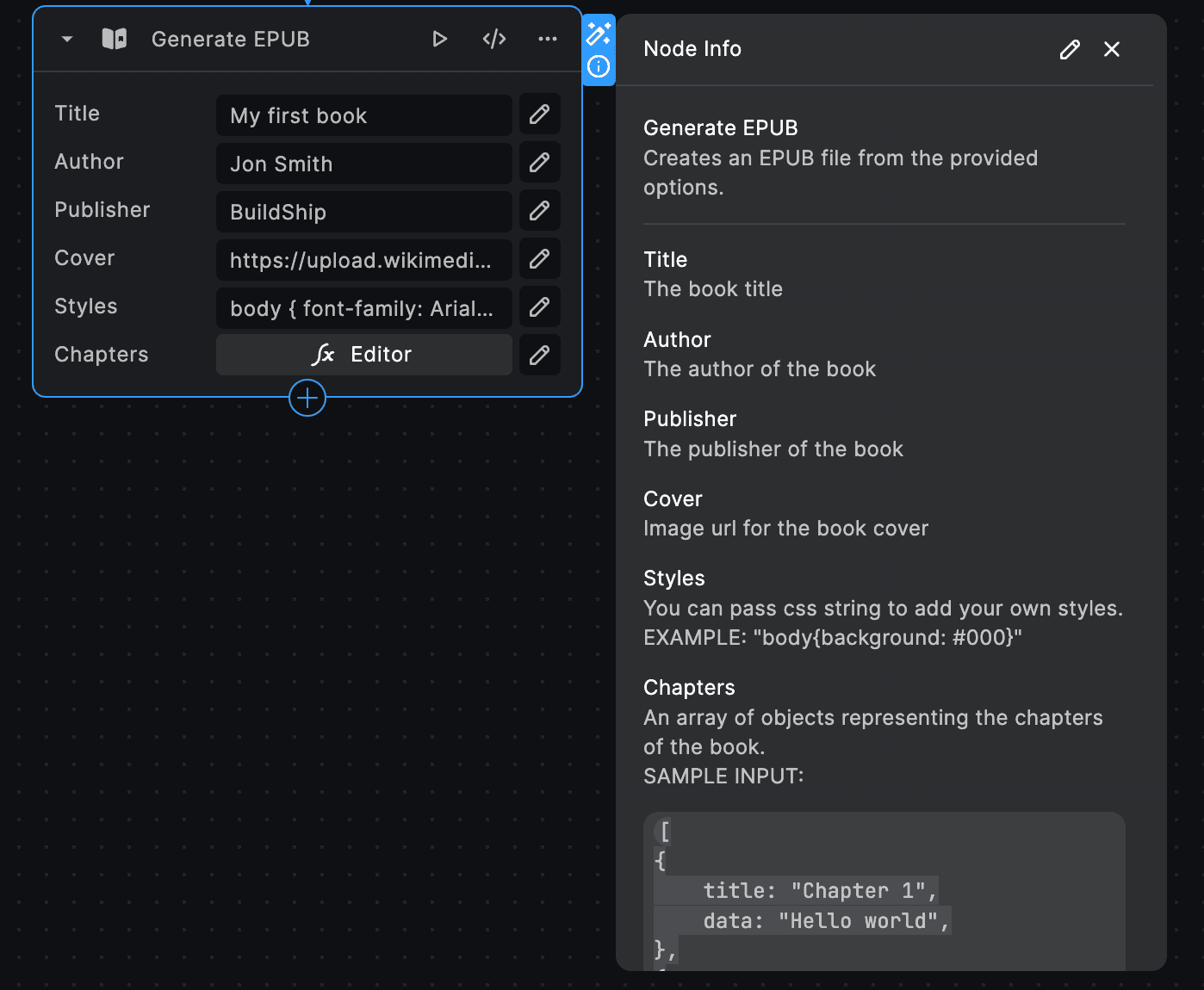Select the Author input showing Jon Smith

tap(363, 163)
